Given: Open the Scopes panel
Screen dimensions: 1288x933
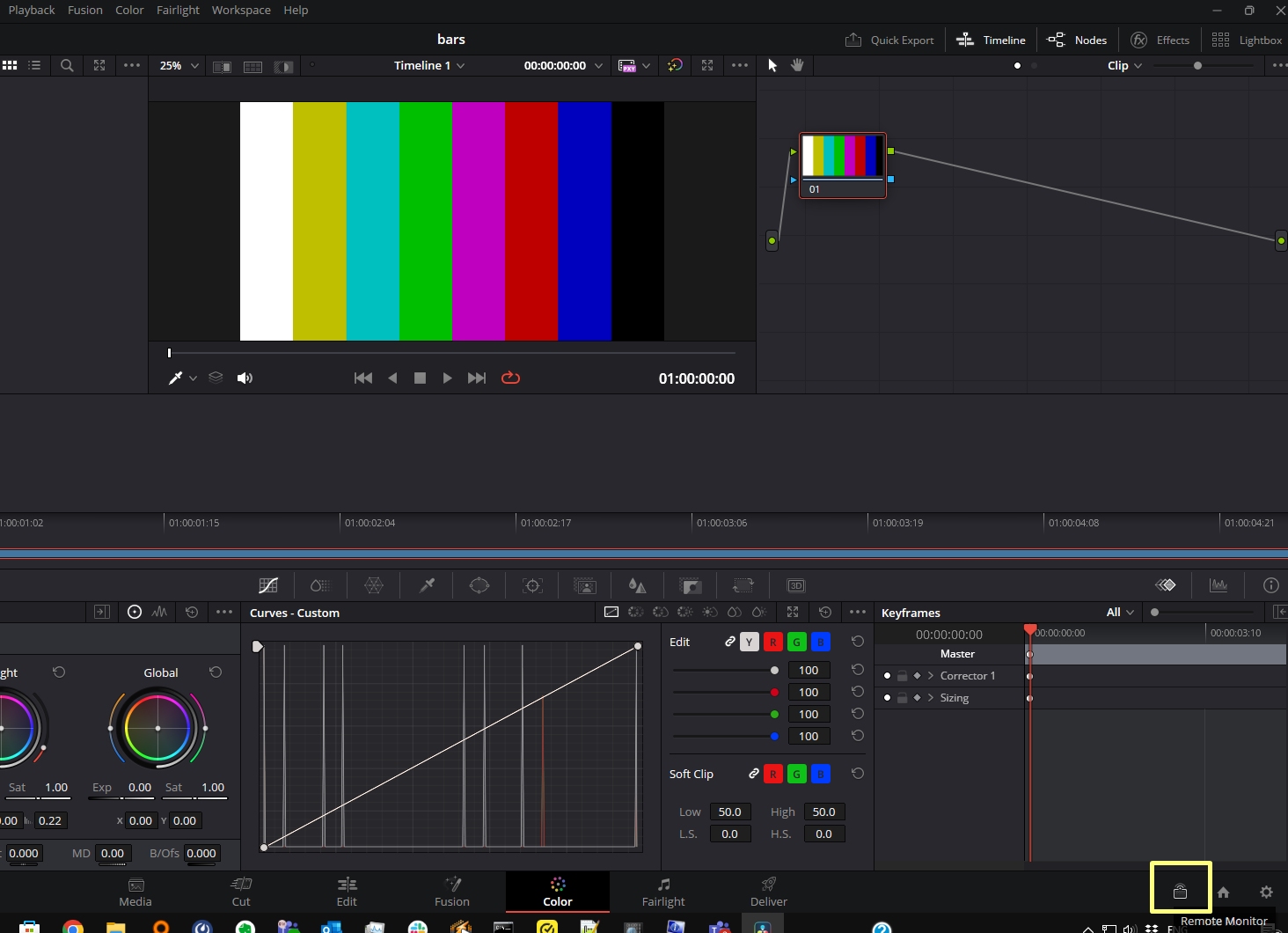Looking at the screenshot, I should coord(1218,584).
